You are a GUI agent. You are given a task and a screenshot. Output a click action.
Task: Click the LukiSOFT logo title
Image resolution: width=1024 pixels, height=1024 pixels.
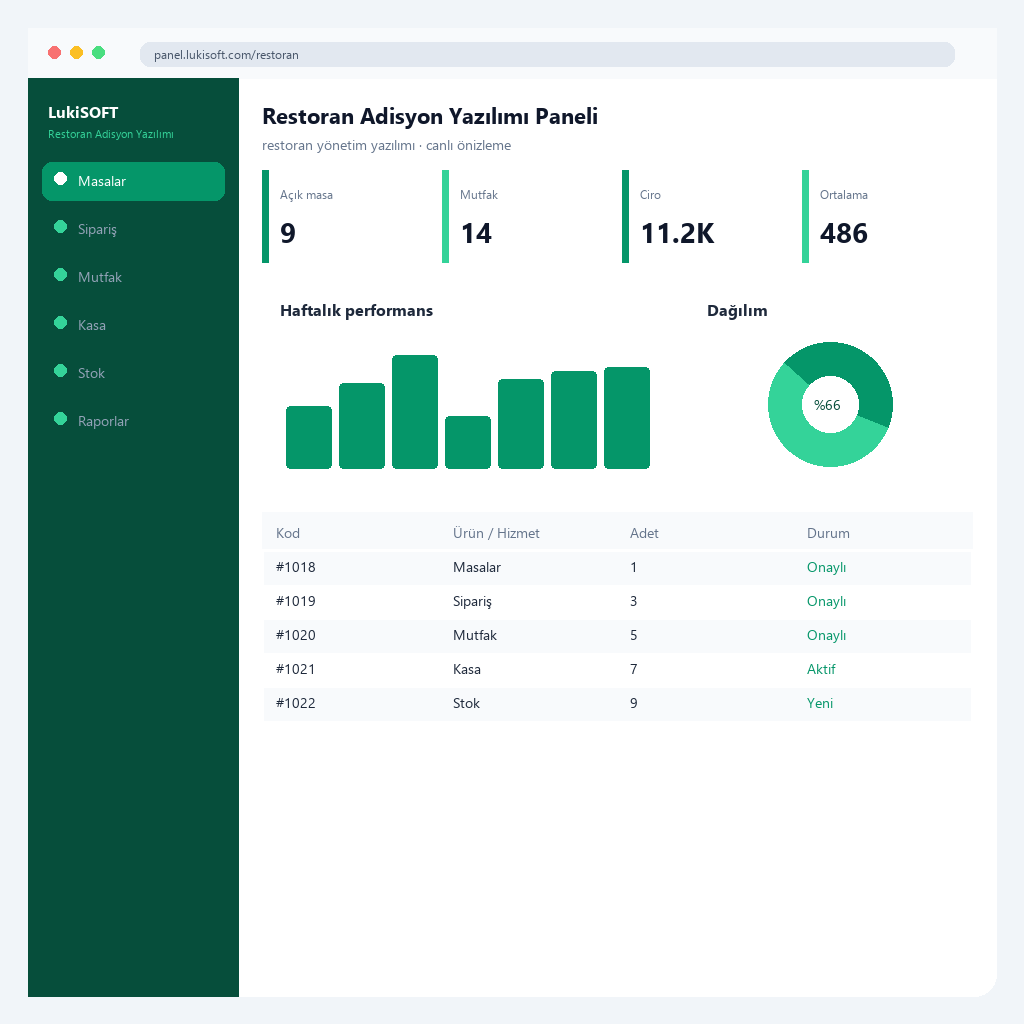(83, 113)
